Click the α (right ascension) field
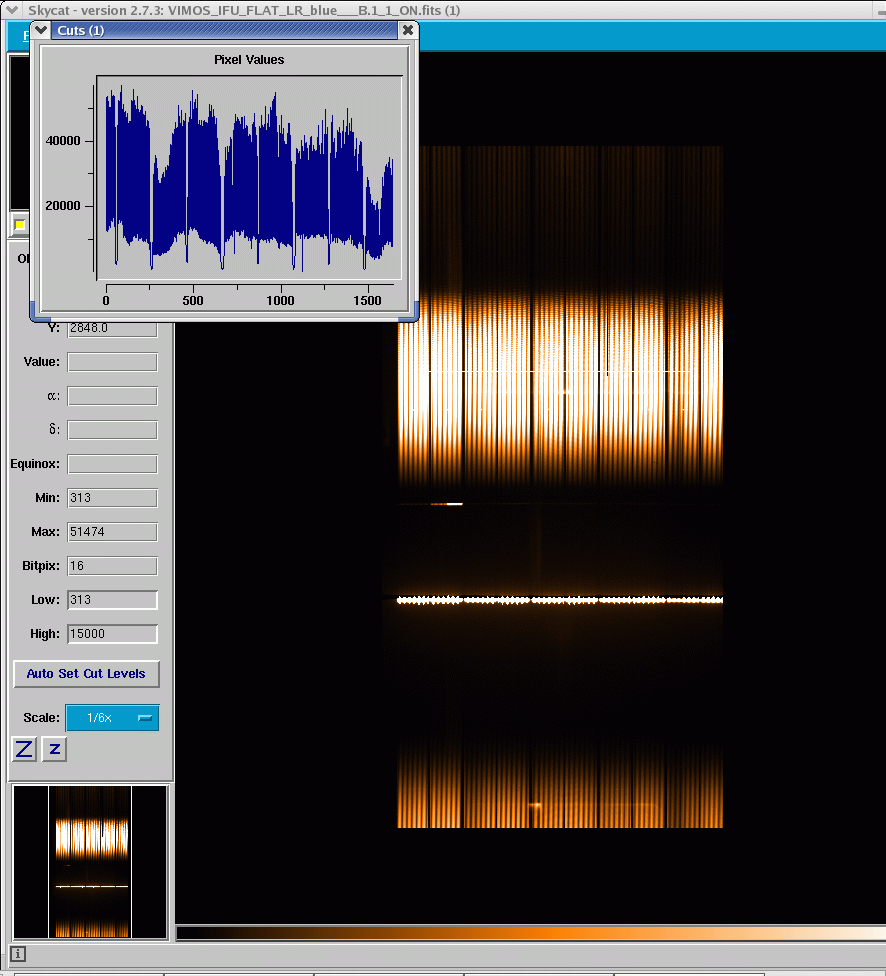Screen dimensions: 886x976 [112, 396]
